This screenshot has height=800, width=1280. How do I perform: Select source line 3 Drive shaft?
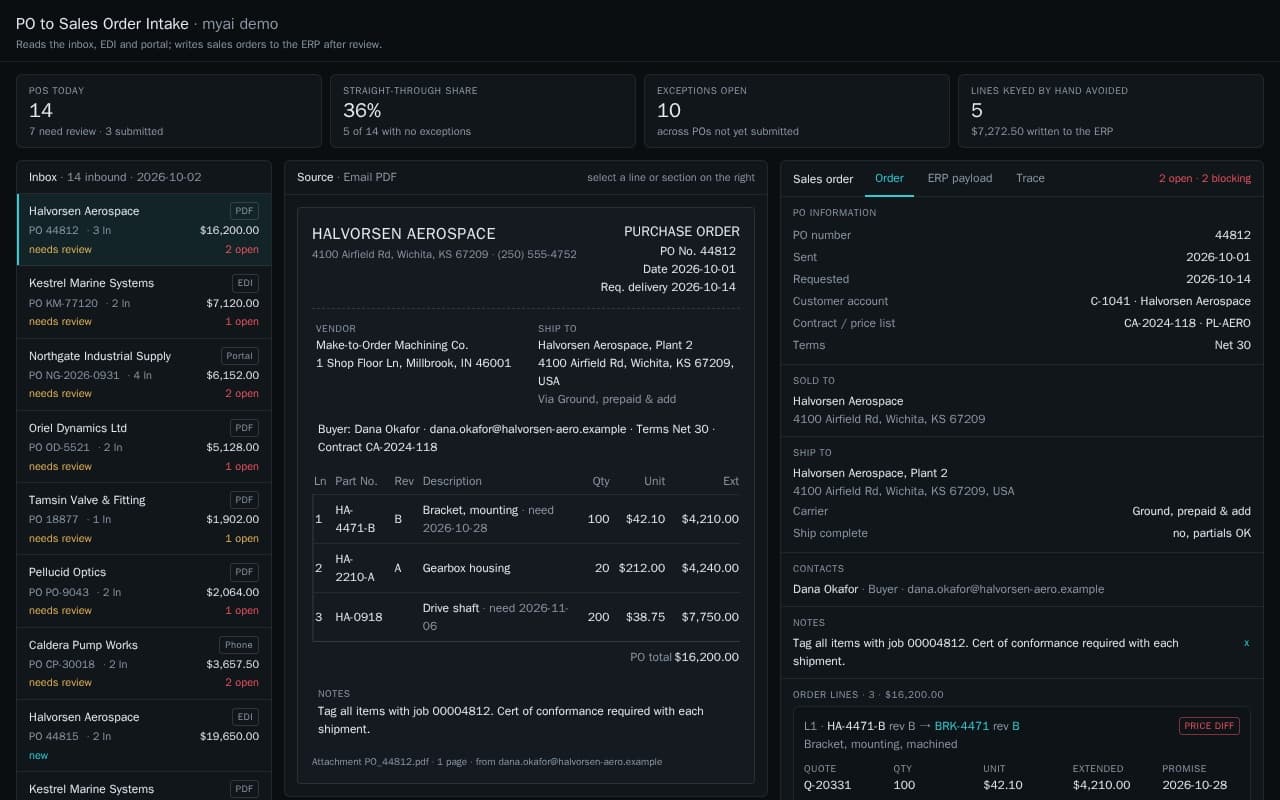[526, 617]
